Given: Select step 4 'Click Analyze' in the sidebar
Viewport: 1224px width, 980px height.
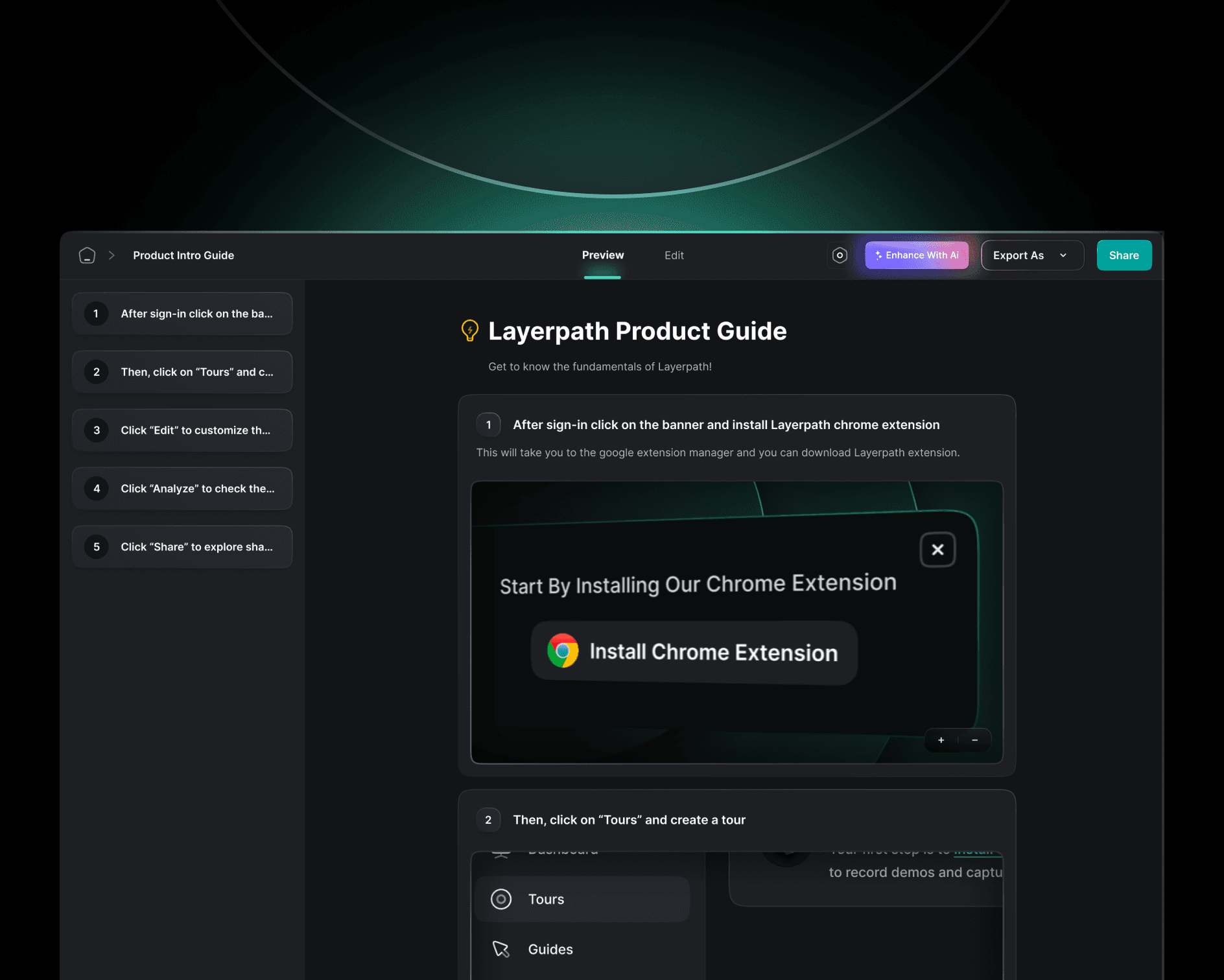Looking at the screenshot, I should tap(182, 488).
